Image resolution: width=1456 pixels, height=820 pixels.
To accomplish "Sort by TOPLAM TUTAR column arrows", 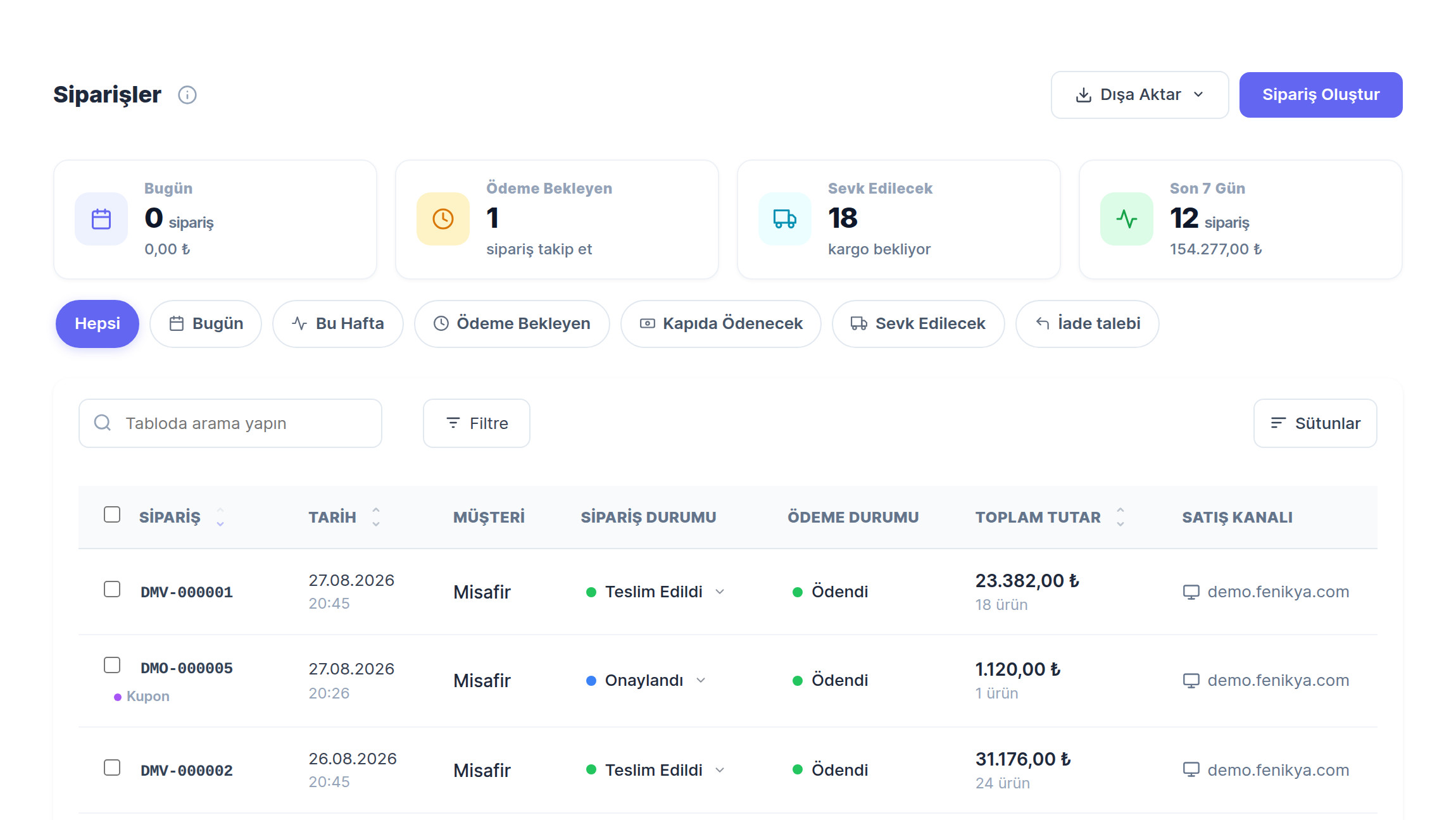I will coord(1120,517).
